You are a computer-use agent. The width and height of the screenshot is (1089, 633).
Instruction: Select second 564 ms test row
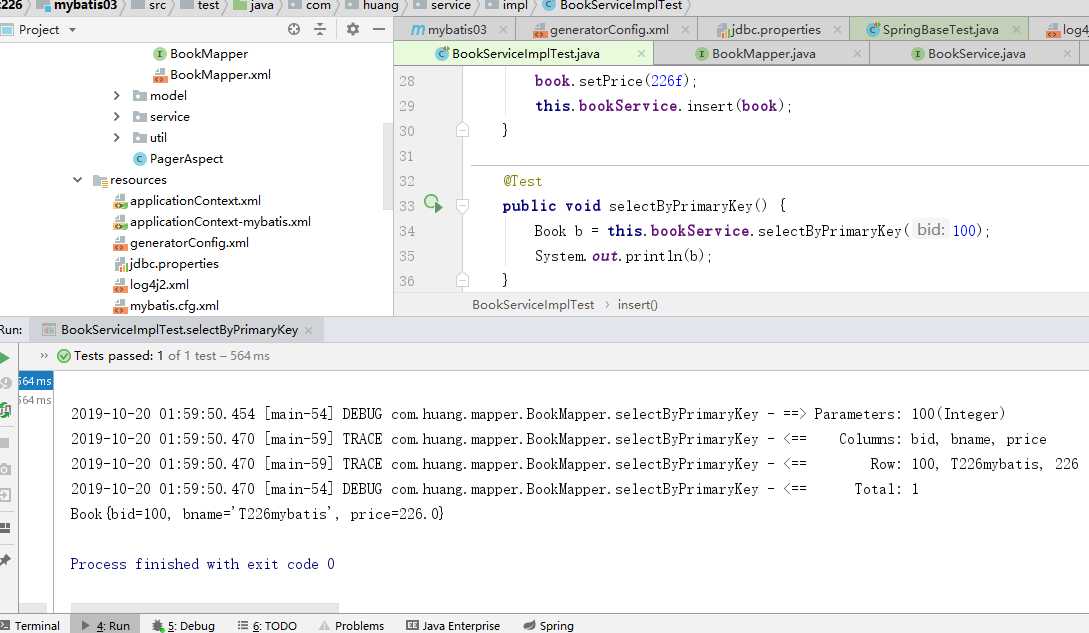point(35,400)
